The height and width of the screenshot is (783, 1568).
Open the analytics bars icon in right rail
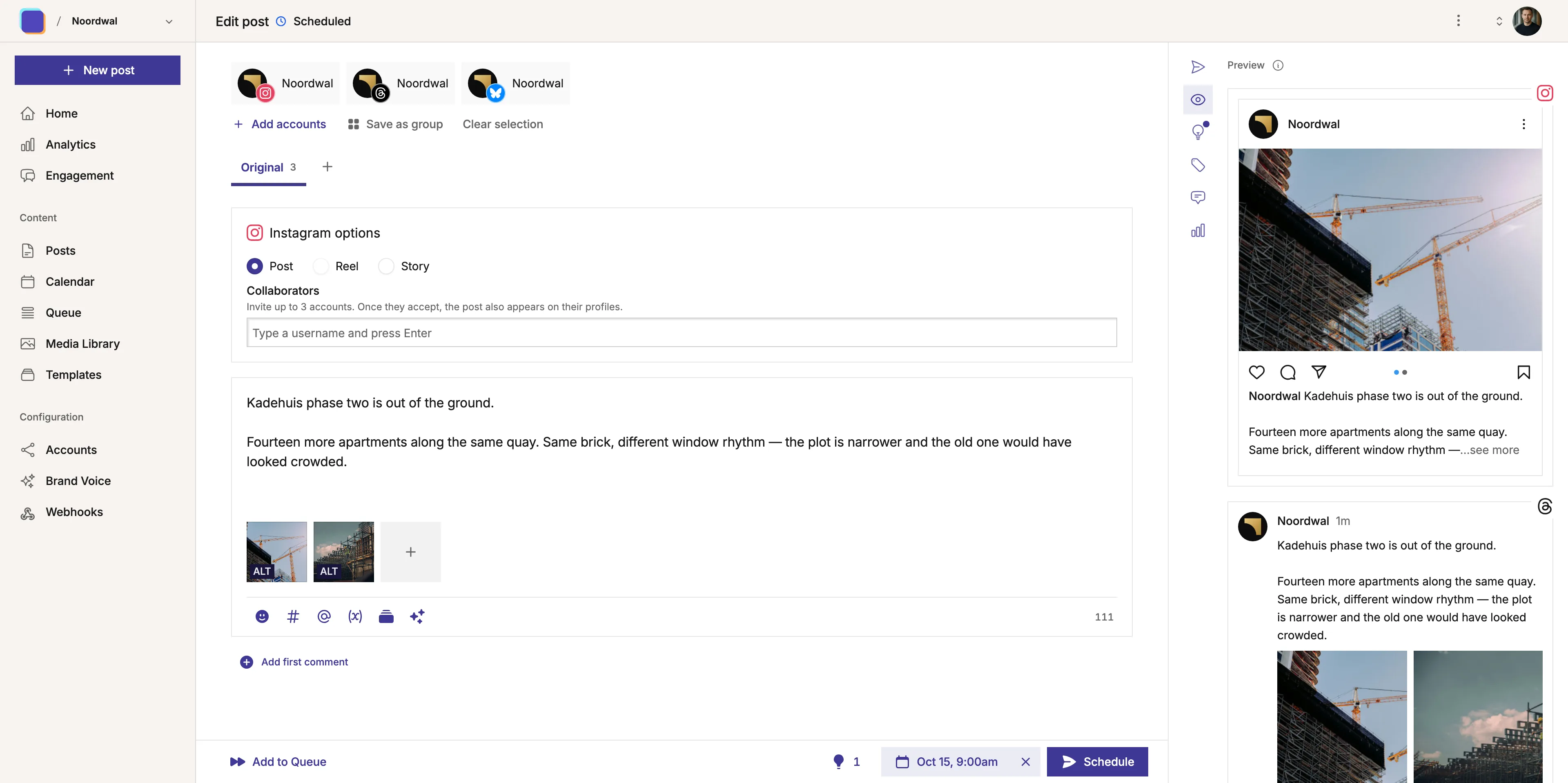pyautogui.click(x=1197, y=230)
